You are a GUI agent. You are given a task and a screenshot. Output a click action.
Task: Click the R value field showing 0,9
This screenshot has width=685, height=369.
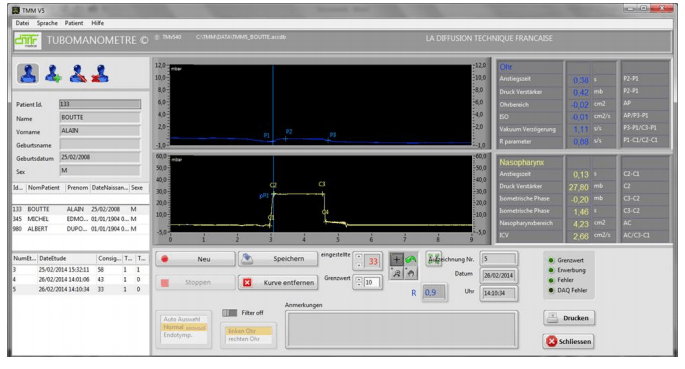click(x=434, y=293)
